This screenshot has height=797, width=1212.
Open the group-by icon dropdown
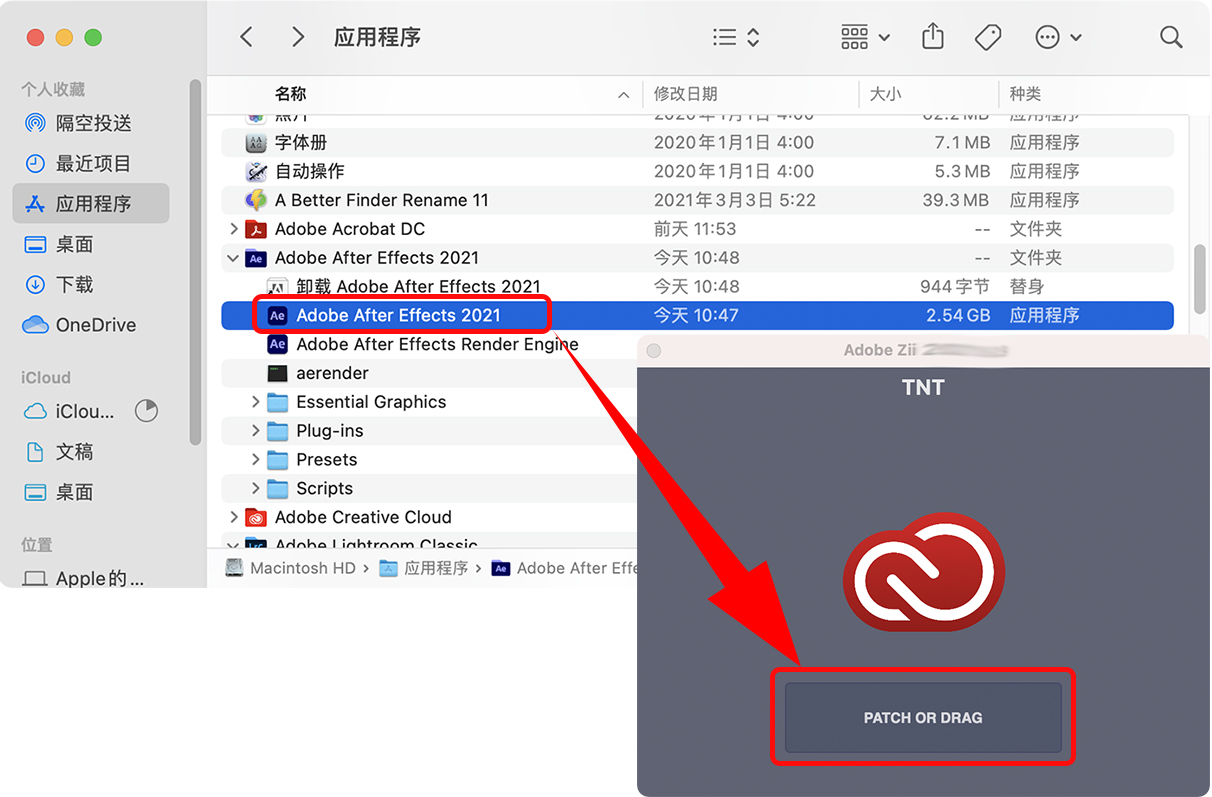tap(865, 38)
